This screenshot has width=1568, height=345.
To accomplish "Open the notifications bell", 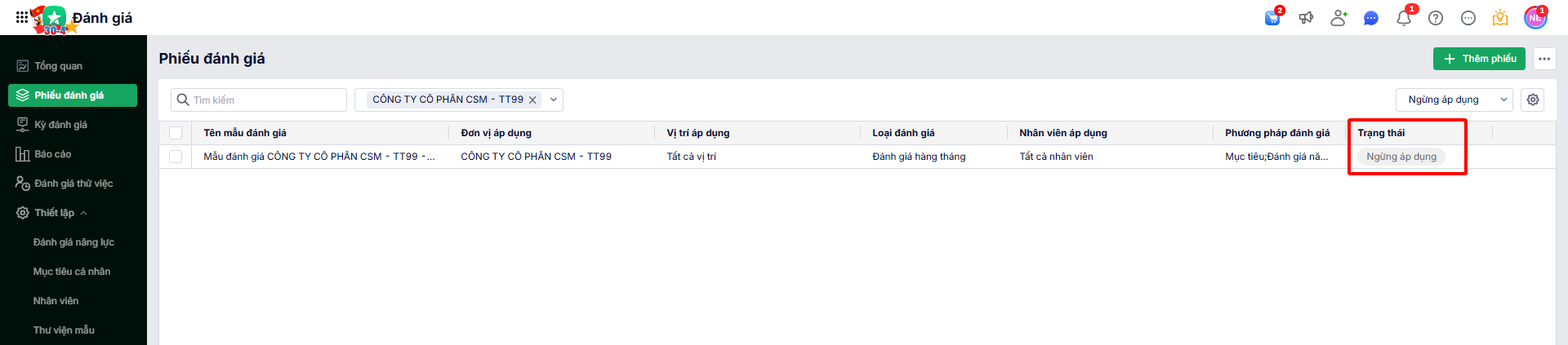I will pyautogui.click(x=1404, y=18).
